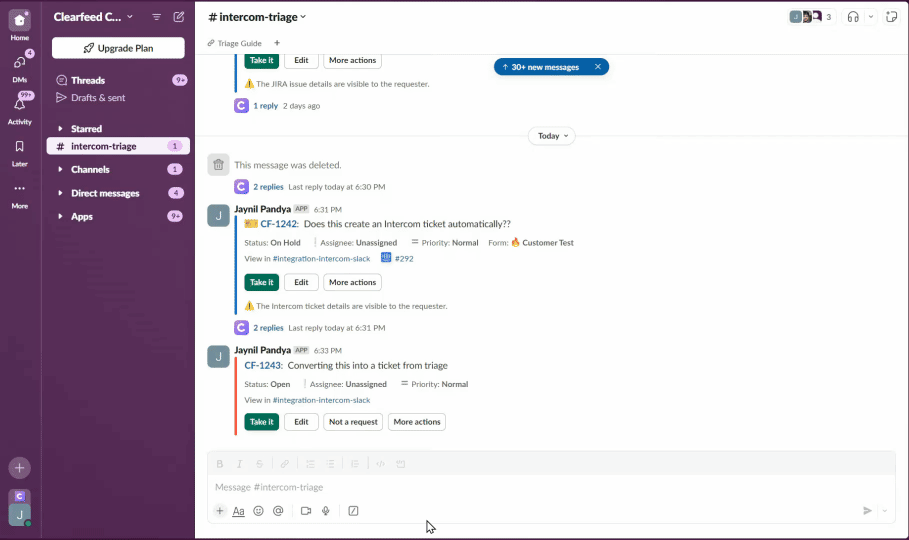909x540 pixels.
Task: Click Take it on ticket CF-1243
Action: (x=261, y=422)
